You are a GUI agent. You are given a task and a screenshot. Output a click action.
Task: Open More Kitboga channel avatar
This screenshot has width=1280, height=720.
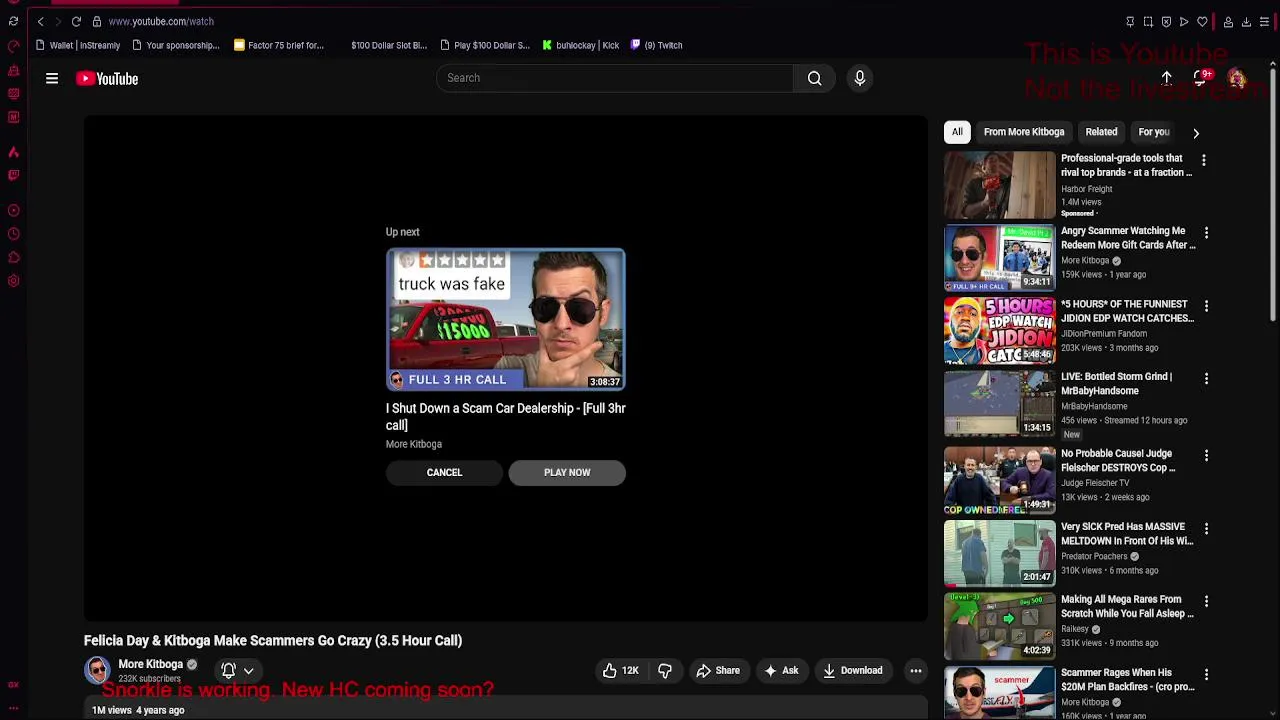pyautogui.click(x=97, y=670)
